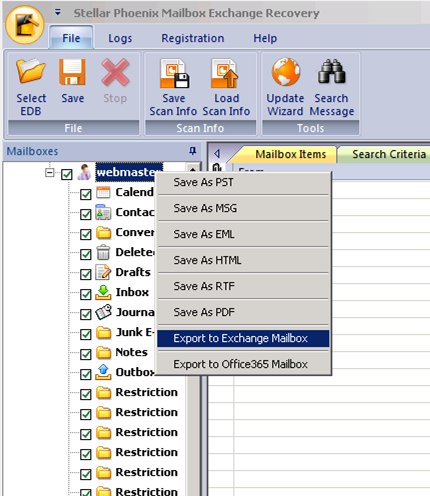Click the Deleted Items trash can icon
Viewport: 430px width, 496px height.
[x=103, y=252]
